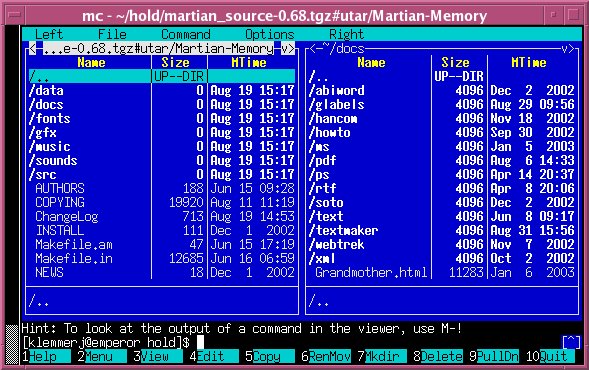Select the /webtrek directory

pos(442,245)
